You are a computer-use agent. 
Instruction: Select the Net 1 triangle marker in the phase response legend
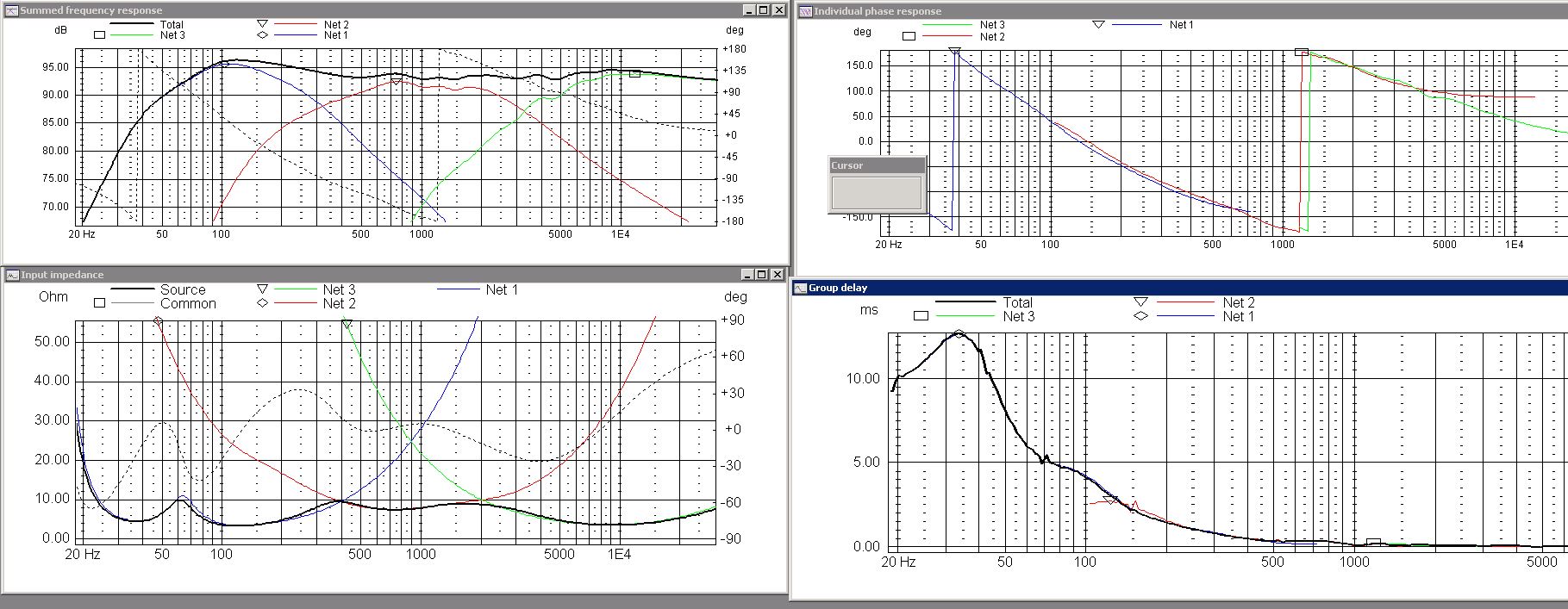coord(1098,24)
